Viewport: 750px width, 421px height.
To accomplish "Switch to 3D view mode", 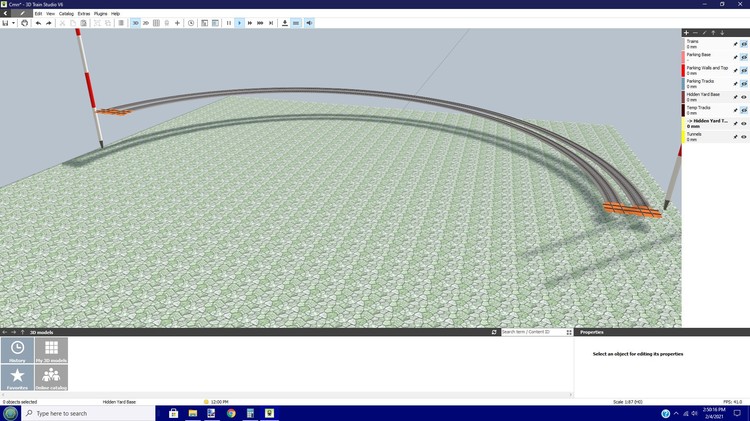I will pyautogui.click(x=135, y=23).
